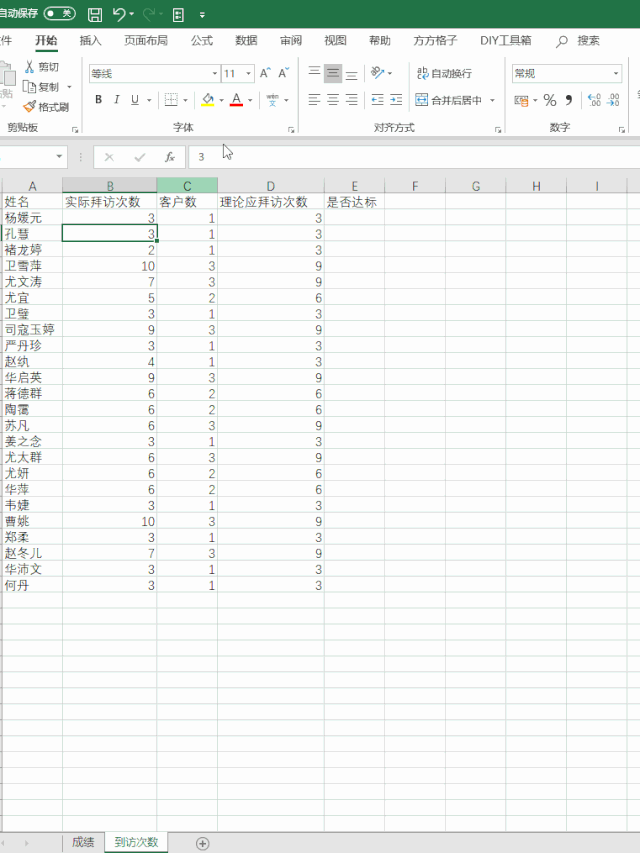
Task: Click the Copy icon
Action: (x=29, y=86)
